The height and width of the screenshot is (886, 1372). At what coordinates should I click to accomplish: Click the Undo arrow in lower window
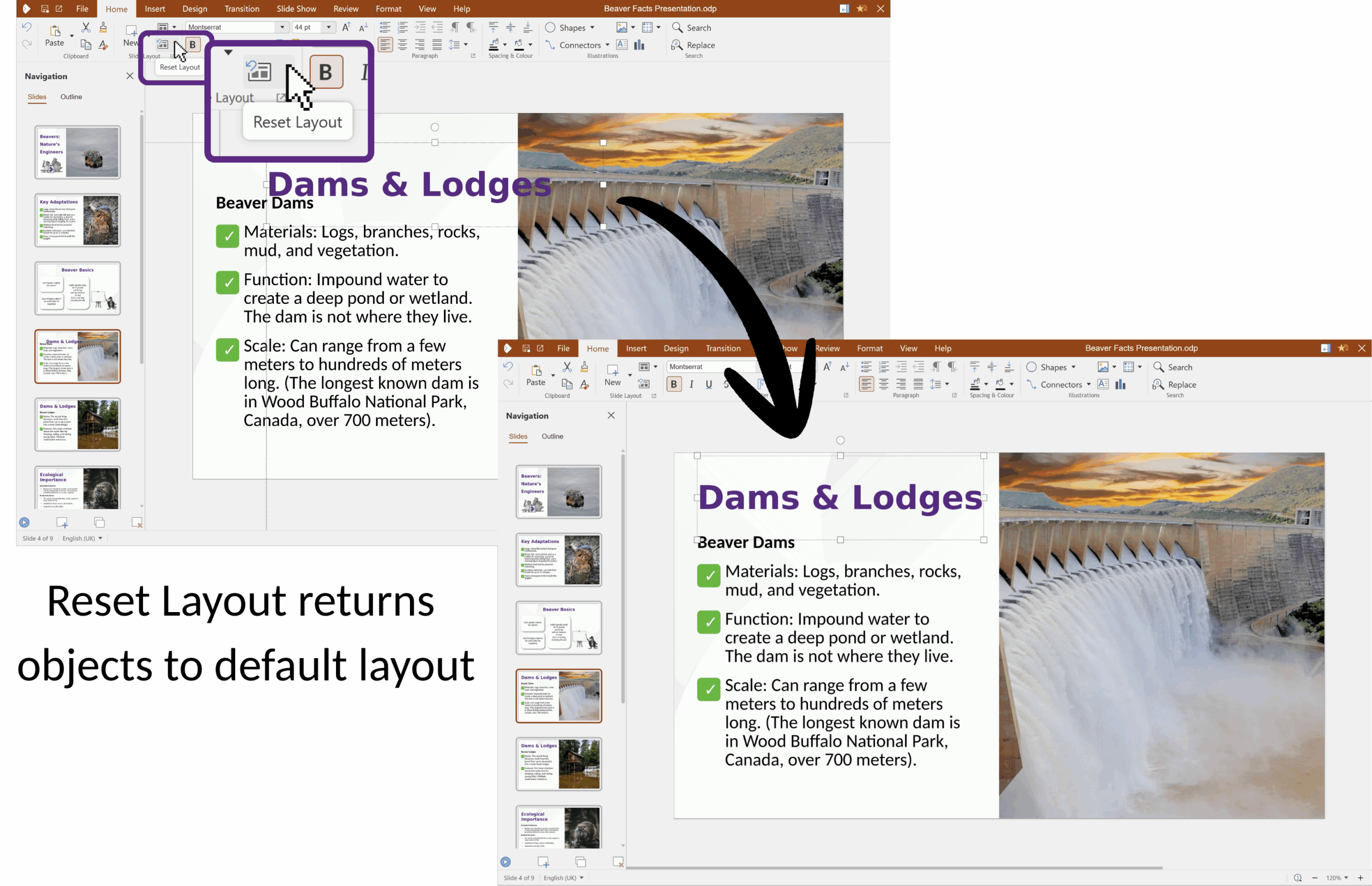[508, 367]
